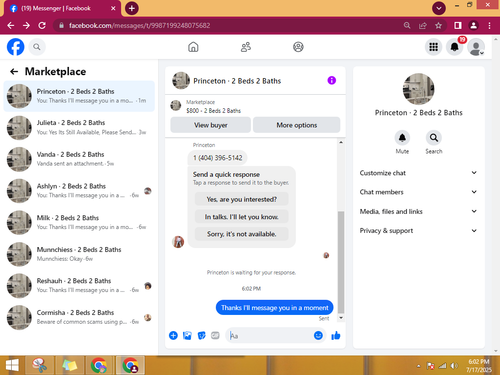
Task: Expand Customize chat section
Action: 418,173
